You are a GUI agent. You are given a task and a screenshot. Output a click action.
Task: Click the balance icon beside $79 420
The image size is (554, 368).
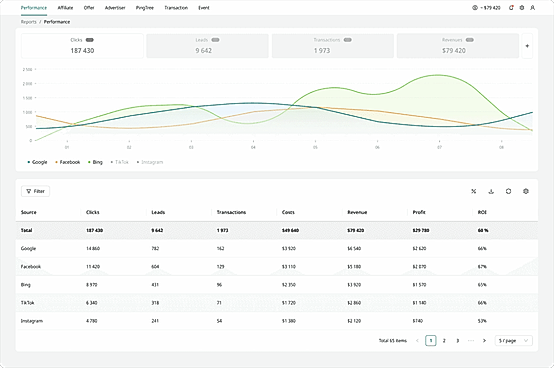coord(475,8)
